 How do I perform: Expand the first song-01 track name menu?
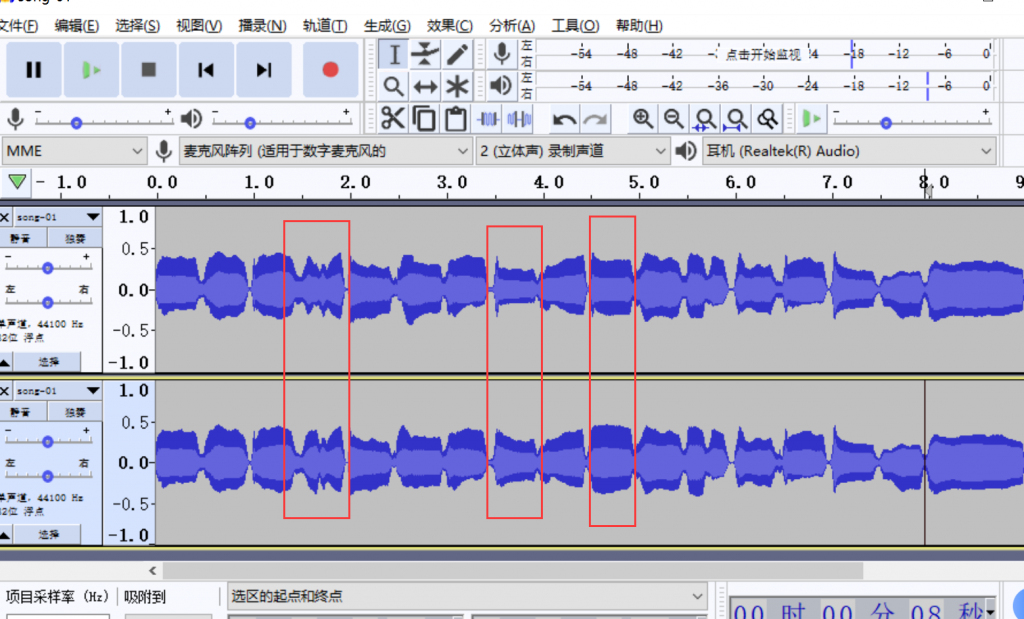click(x=92, y=217)
